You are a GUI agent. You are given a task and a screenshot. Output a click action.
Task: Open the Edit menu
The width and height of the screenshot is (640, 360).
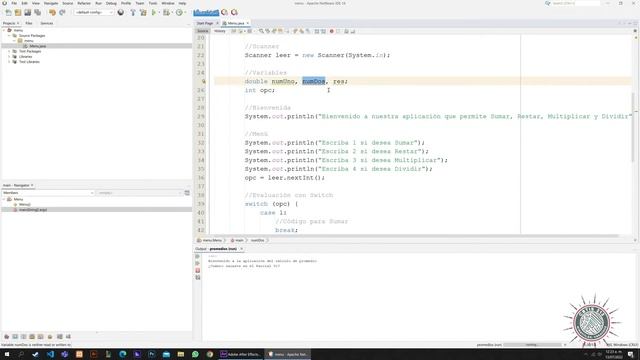tap(24, 3)
